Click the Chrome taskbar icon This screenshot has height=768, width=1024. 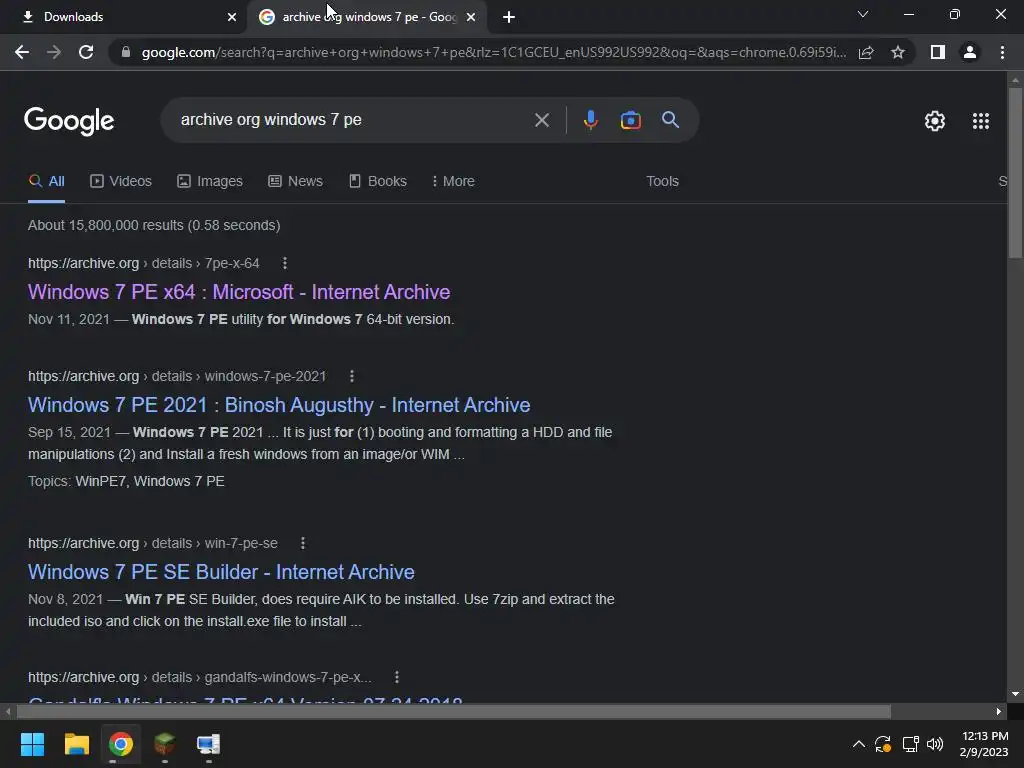[121, 744]
